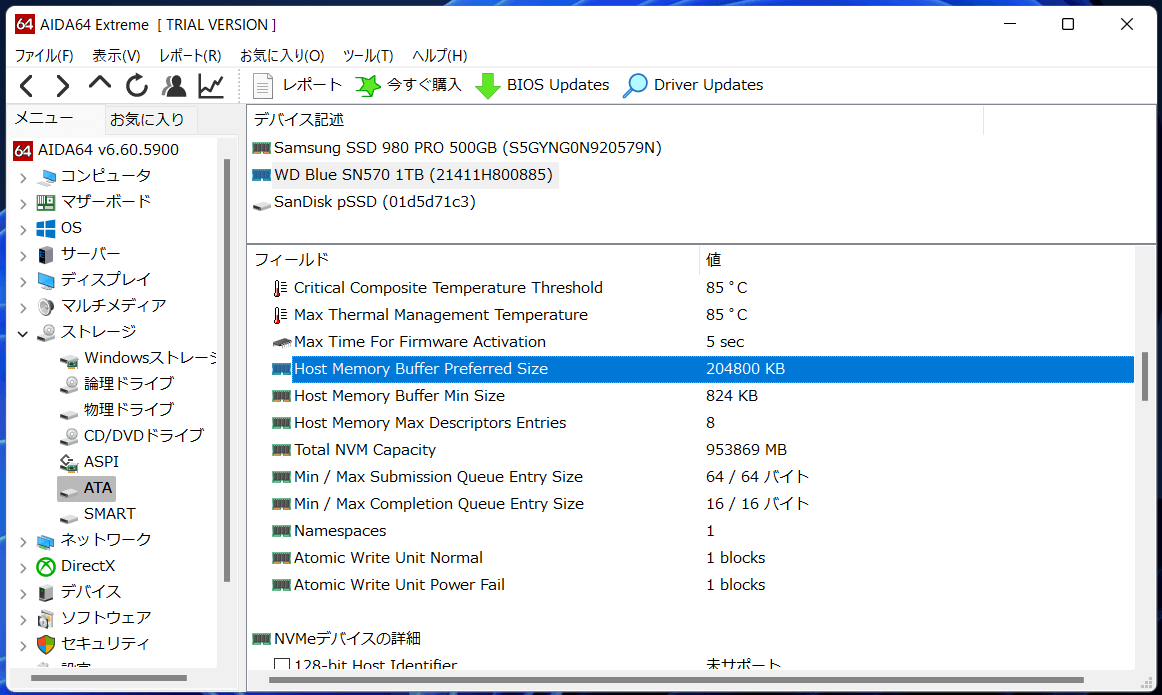1162x695 pixels.
Task: Select the ネットワーク icon in tree
Action: (x=46, y=541)
